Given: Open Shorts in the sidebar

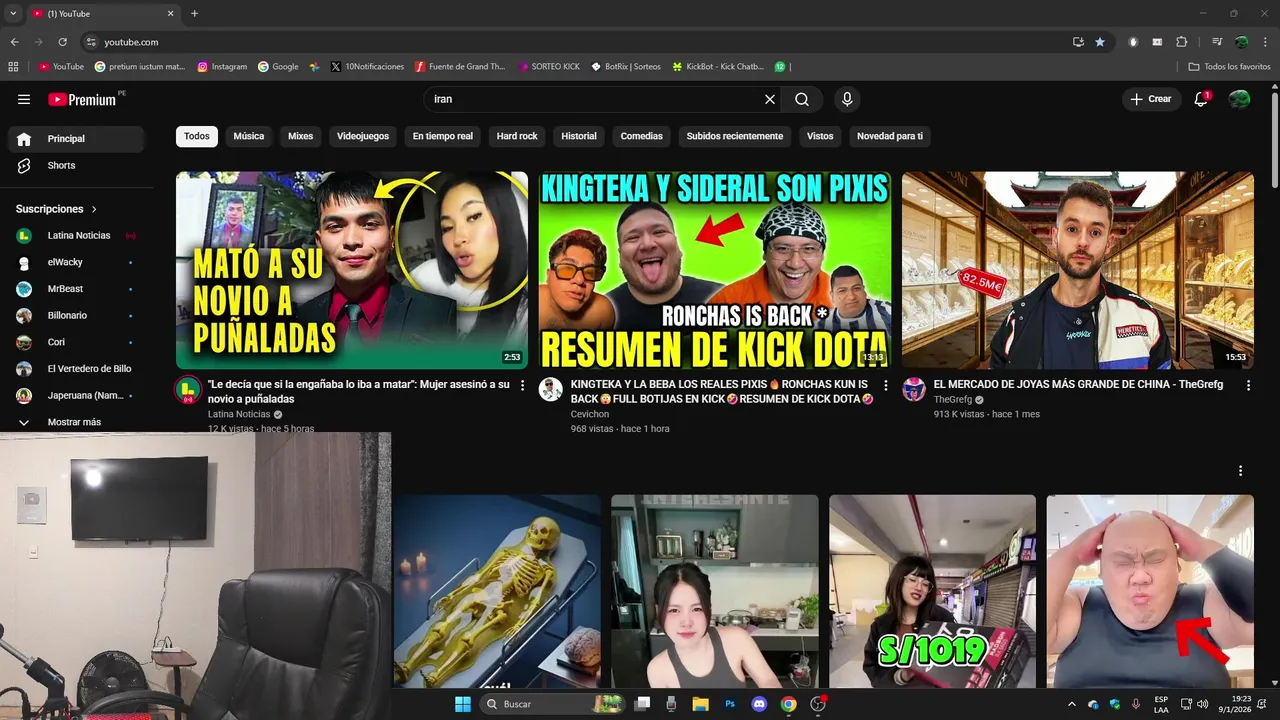Looking at the screenshot, I should pyautogui.click(x=76, y=166).
